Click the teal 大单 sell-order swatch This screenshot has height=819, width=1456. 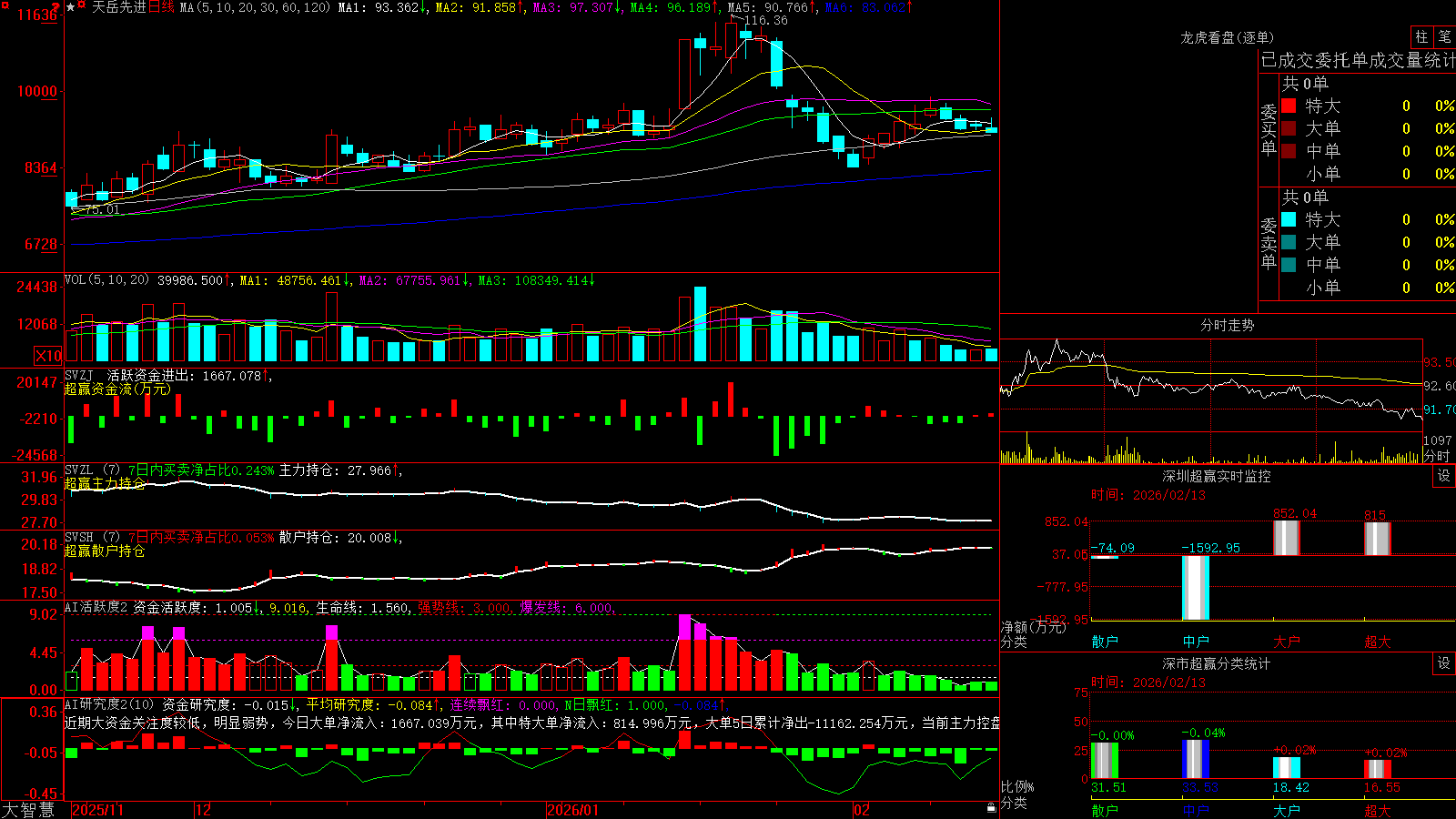click(x=1289, y=242)
